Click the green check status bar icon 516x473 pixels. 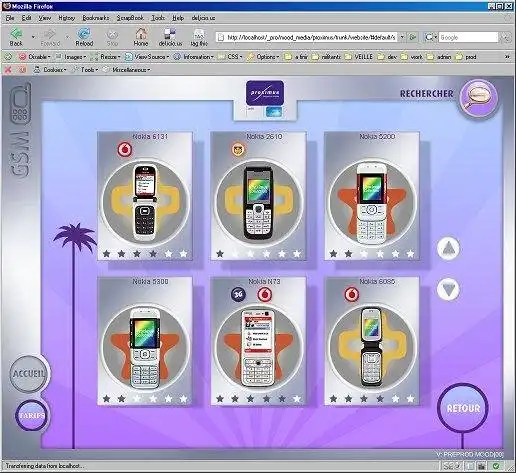[496, 466]
